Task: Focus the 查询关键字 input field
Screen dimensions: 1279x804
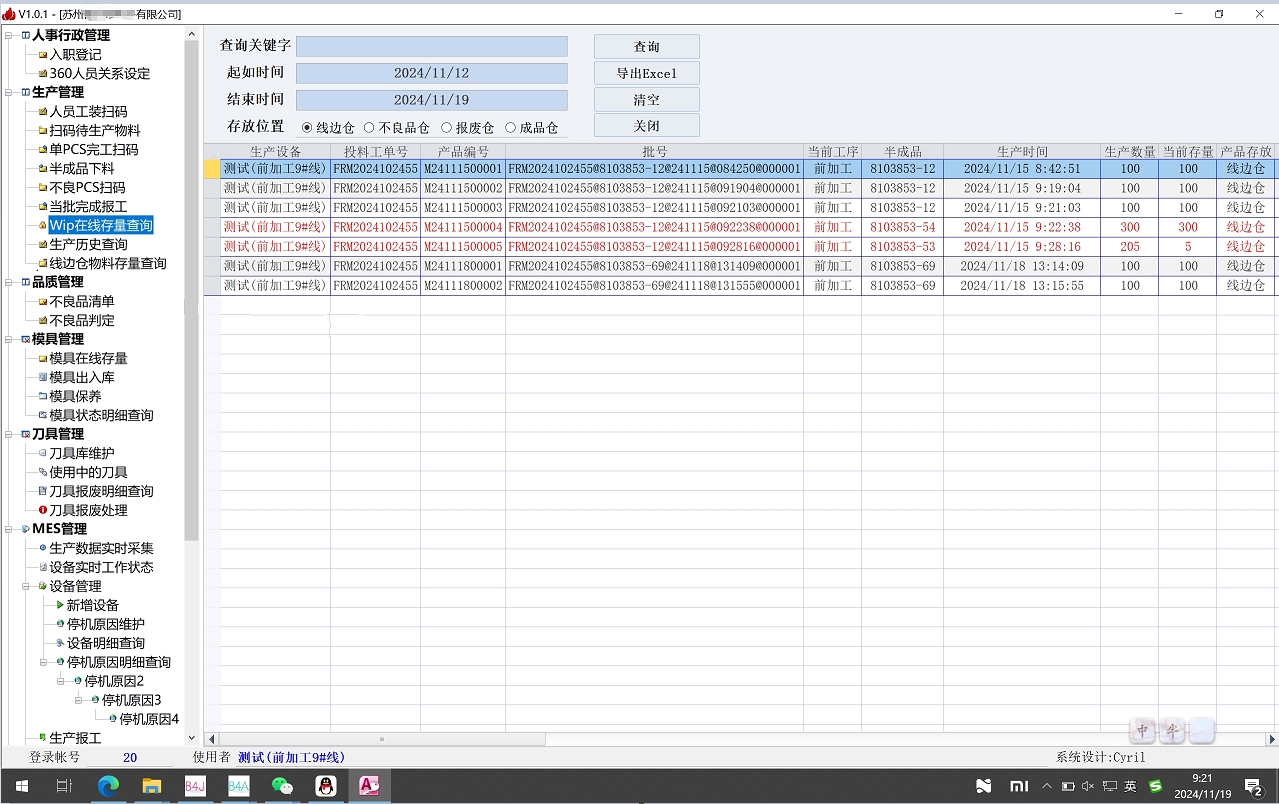Action: point(432,47)
